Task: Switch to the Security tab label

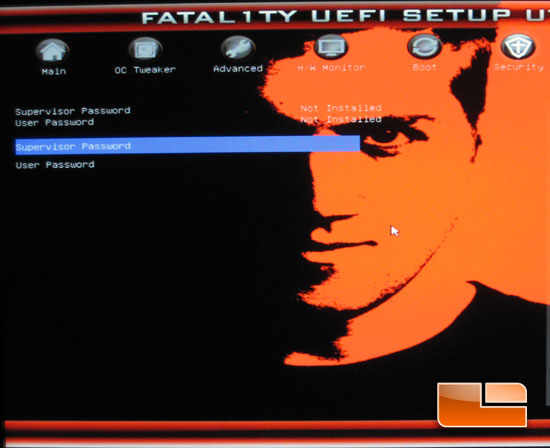Action: click(x=519, y=67)
